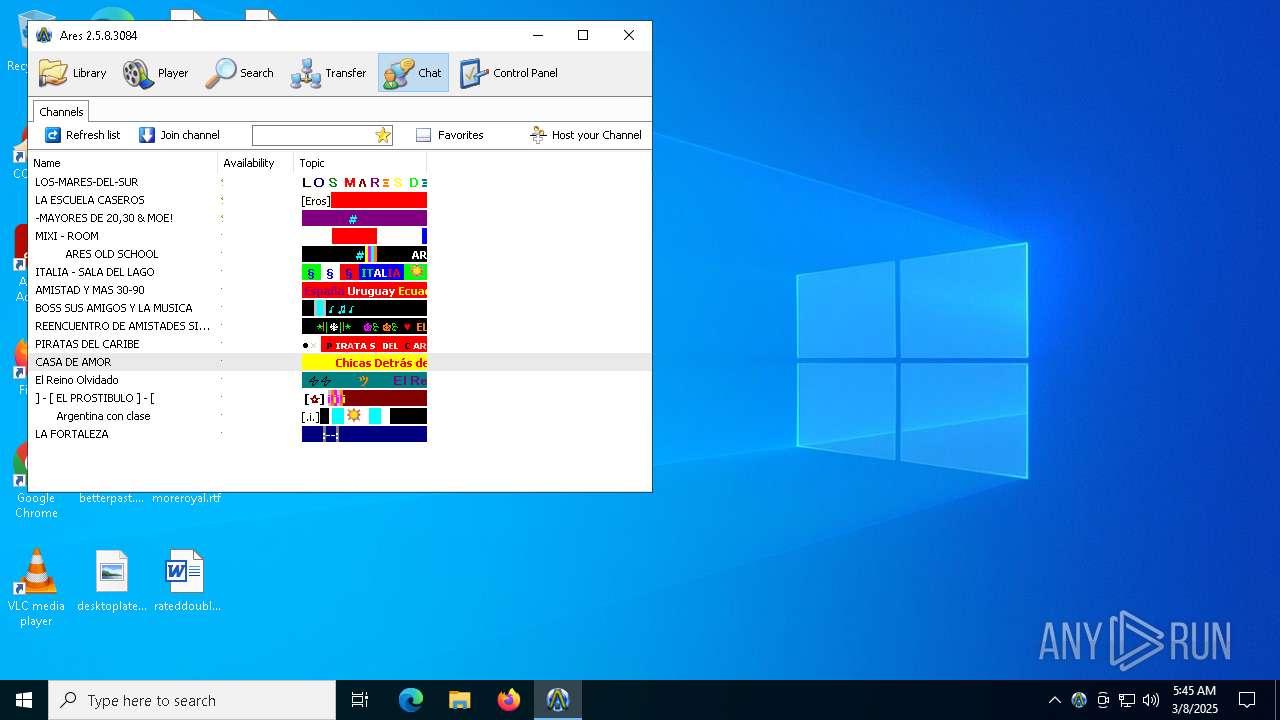Click the taskbar search box

pos(192,700)
